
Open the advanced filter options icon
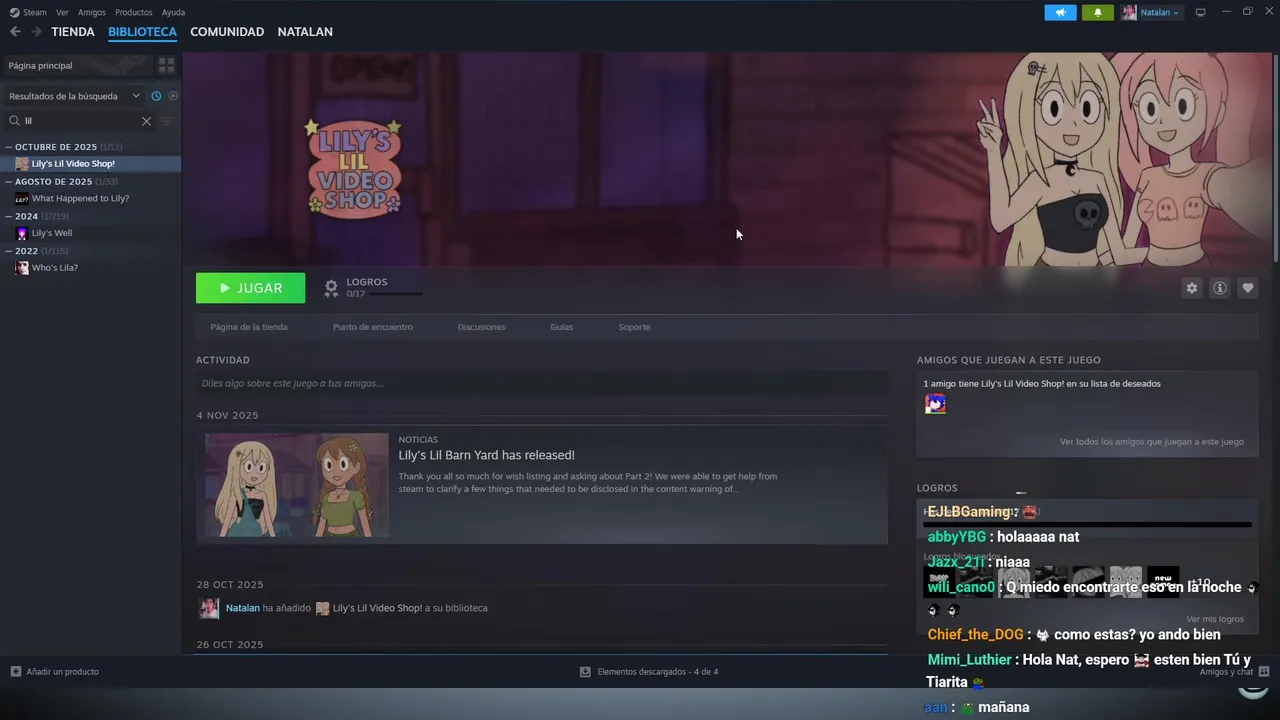click(x=167, y=121)
